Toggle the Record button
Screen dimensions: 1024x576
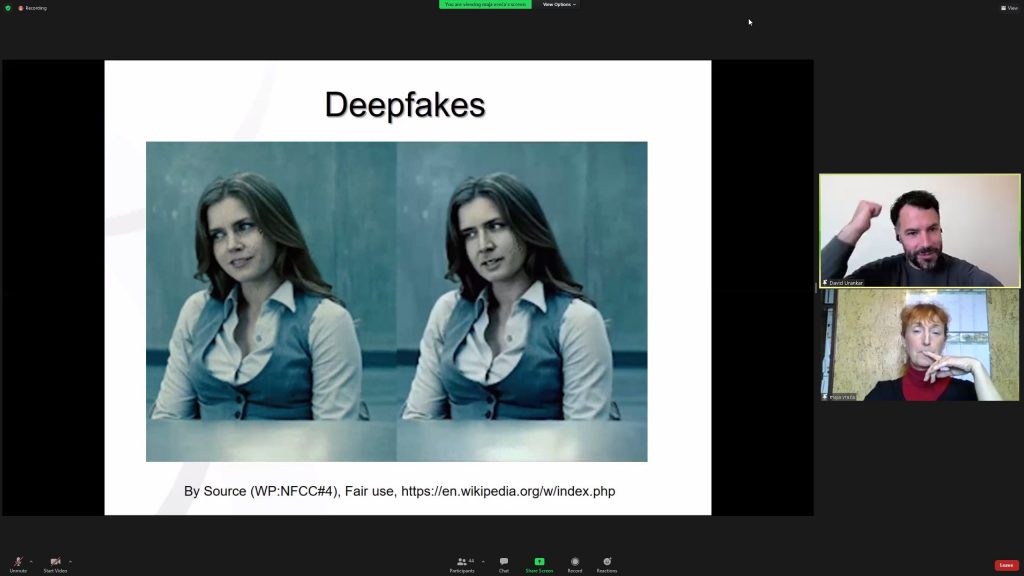[x=575, y=563]
